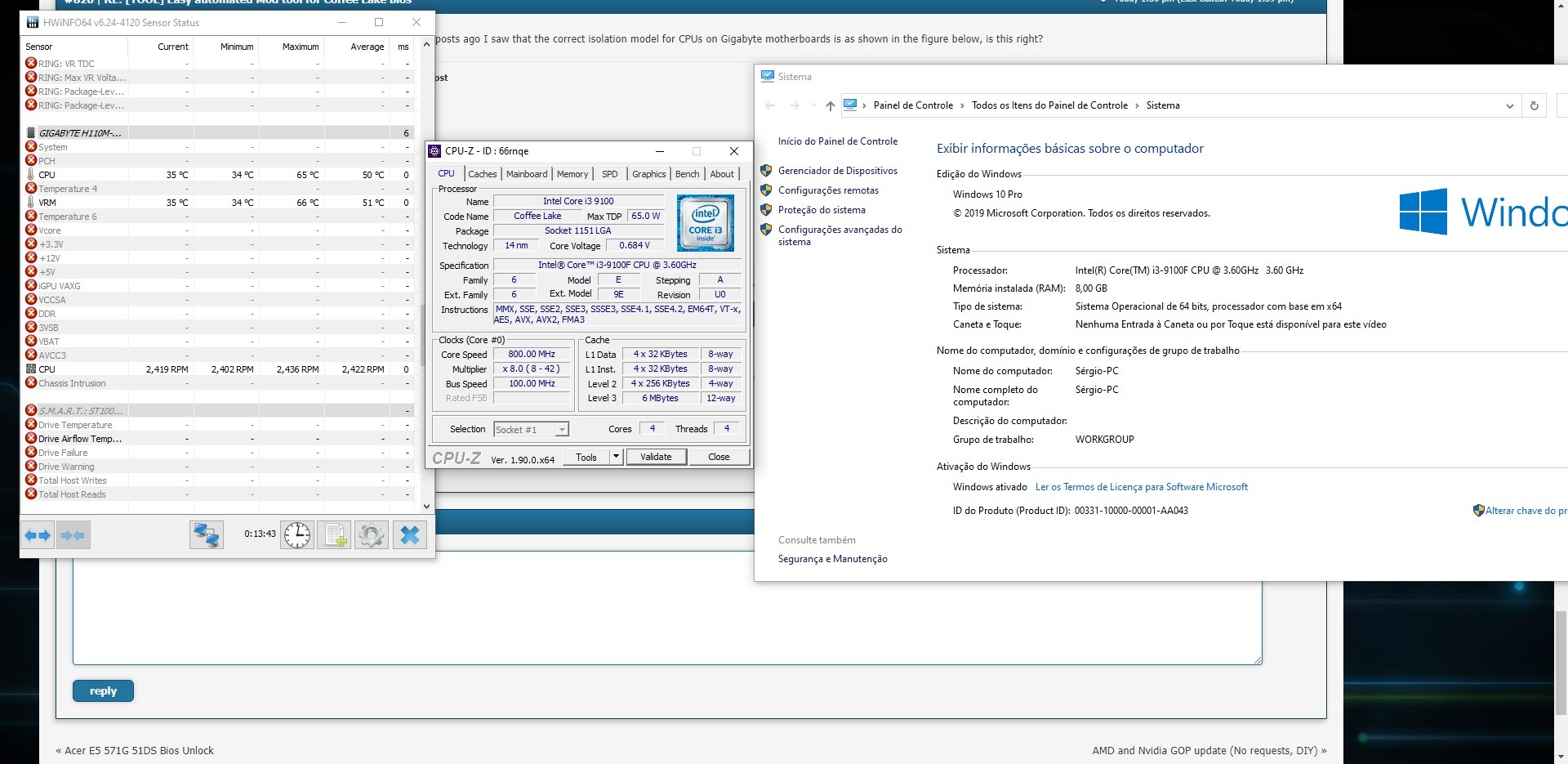Click HWiNFO sensor list scroll-down arrow
This screenshot has width=1568, height=764.
click(426, 507)
